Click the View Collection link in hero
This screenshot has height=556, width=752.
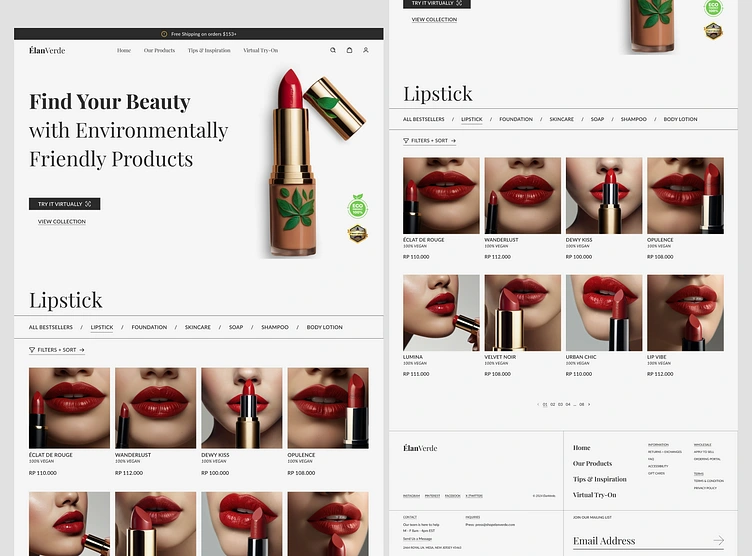pos(62,222)
